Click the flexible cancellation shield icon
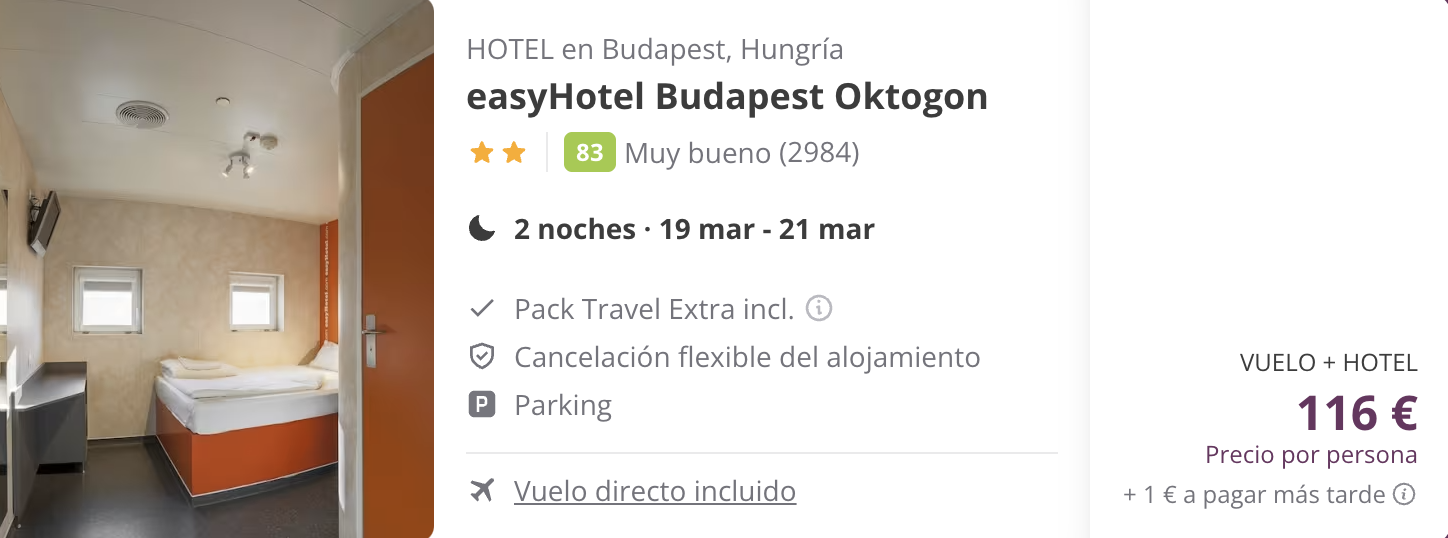Screen dimensions: 1448x538 [x=482, y=357]
